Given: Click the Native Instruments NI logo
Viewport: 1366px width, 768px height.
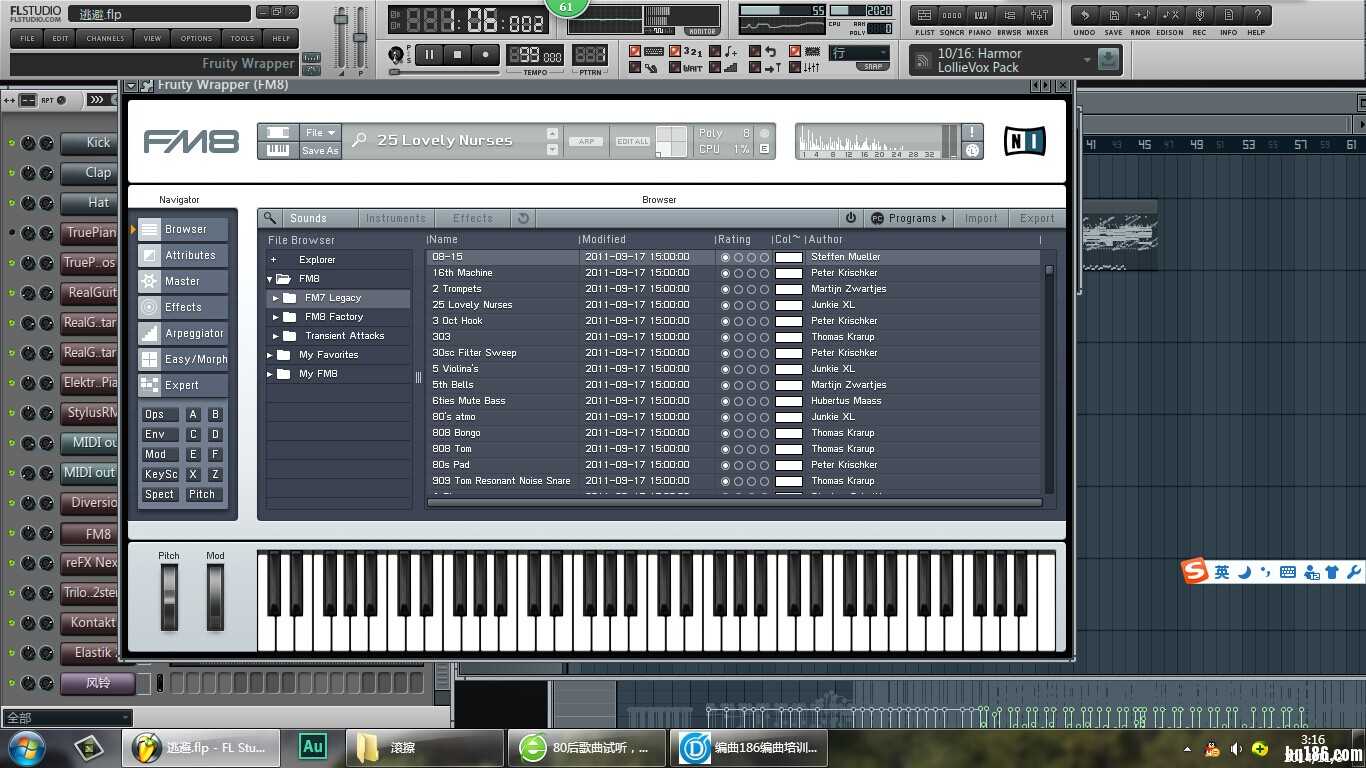Looking at the screenshot, I should pyautogui.click(x=1025, y=141).
